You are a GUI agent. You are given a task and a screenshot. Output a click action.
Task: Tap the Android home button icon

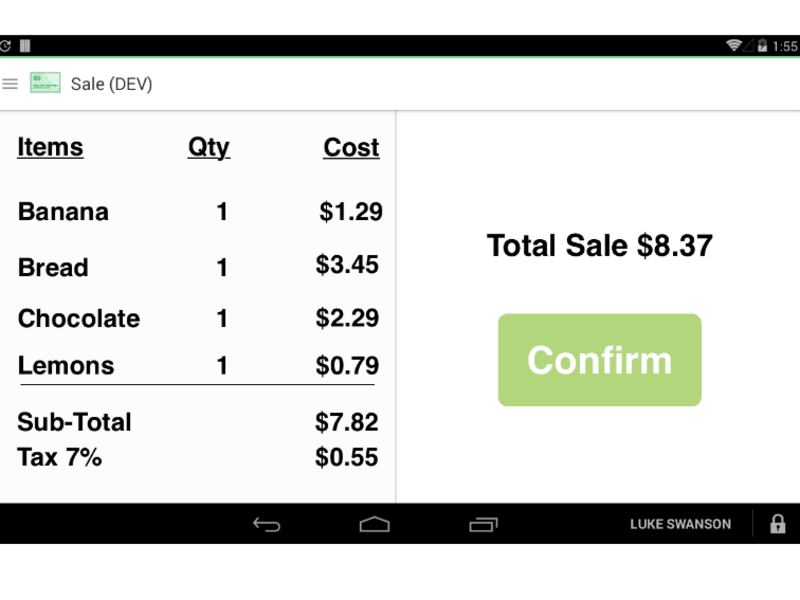click(x=374, y=524)
